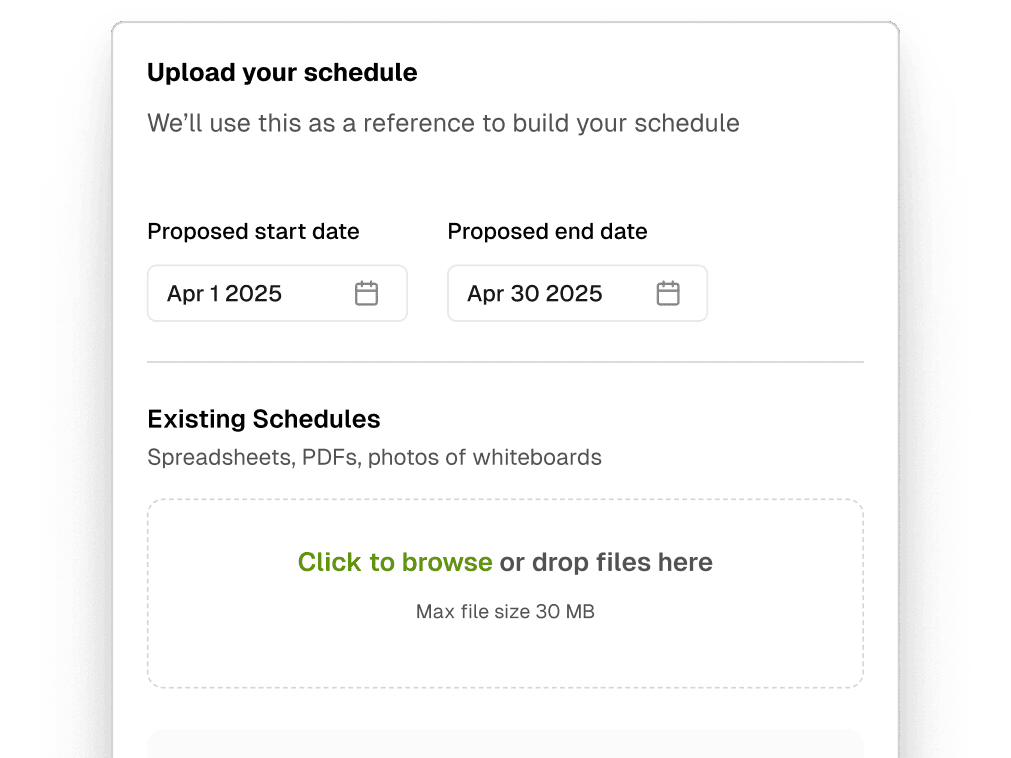Click the 'Apr 1 2025' date text
This screenshot has height=758, width=1011.
point(224,293)
